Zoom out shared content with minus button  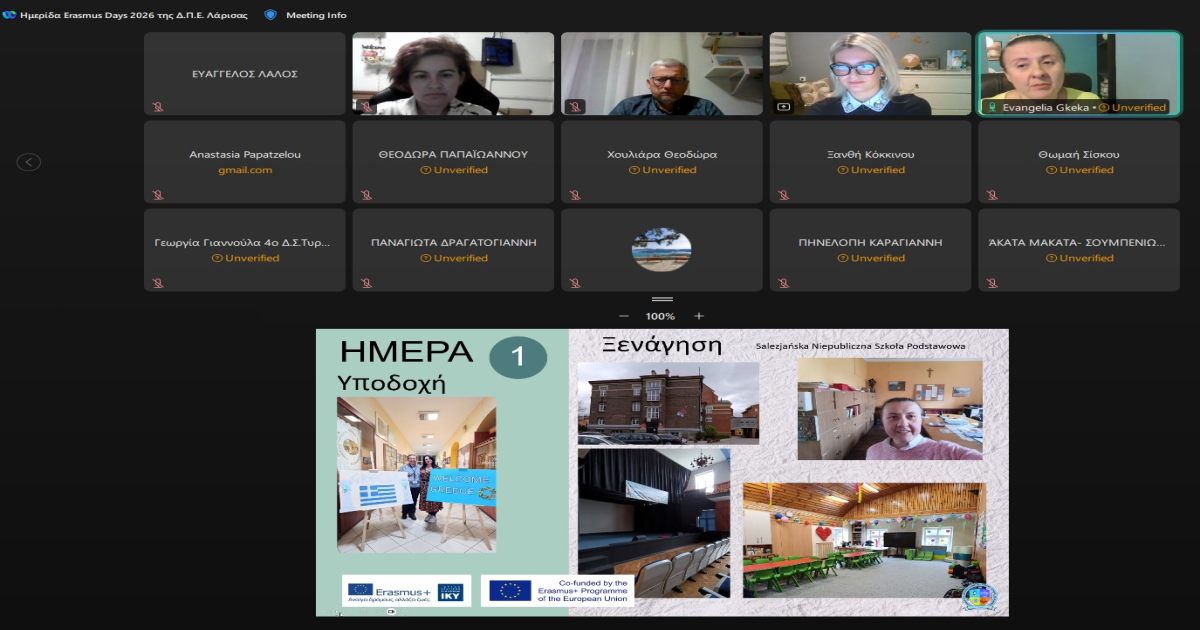pyautogui.click(x=624, y=316)
